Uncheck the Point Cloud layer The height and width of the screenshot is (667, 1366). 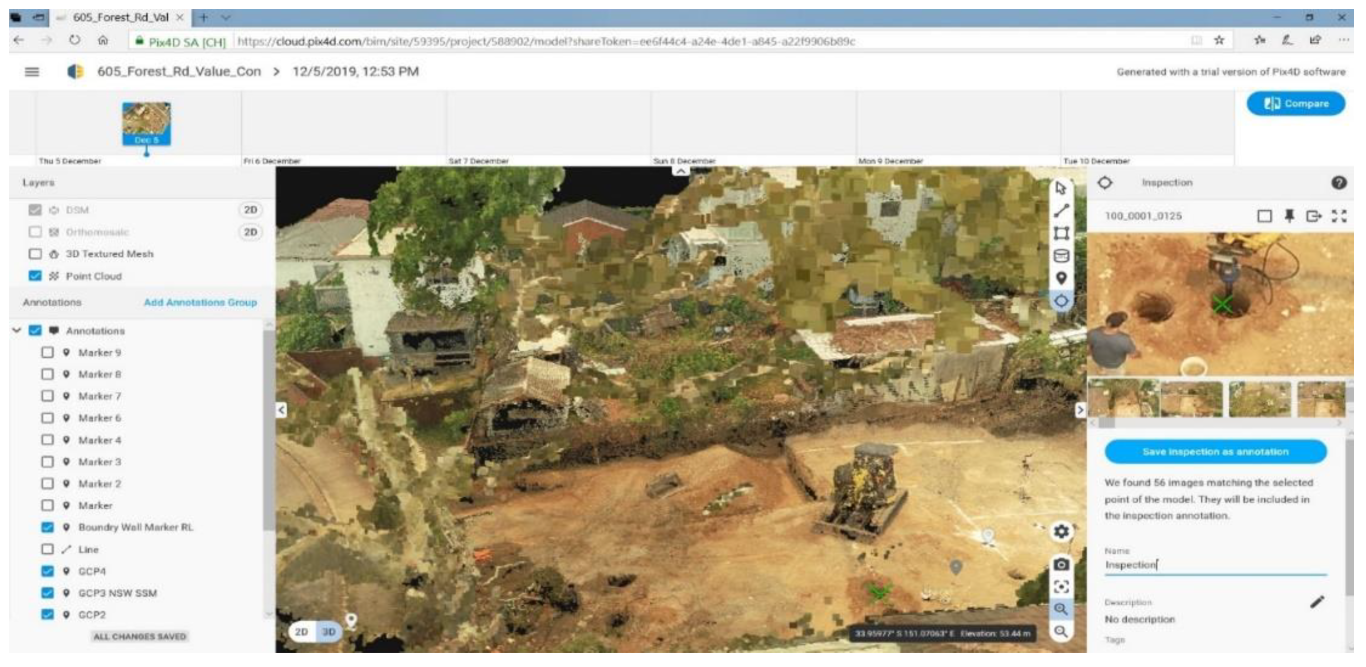(36, 276)
